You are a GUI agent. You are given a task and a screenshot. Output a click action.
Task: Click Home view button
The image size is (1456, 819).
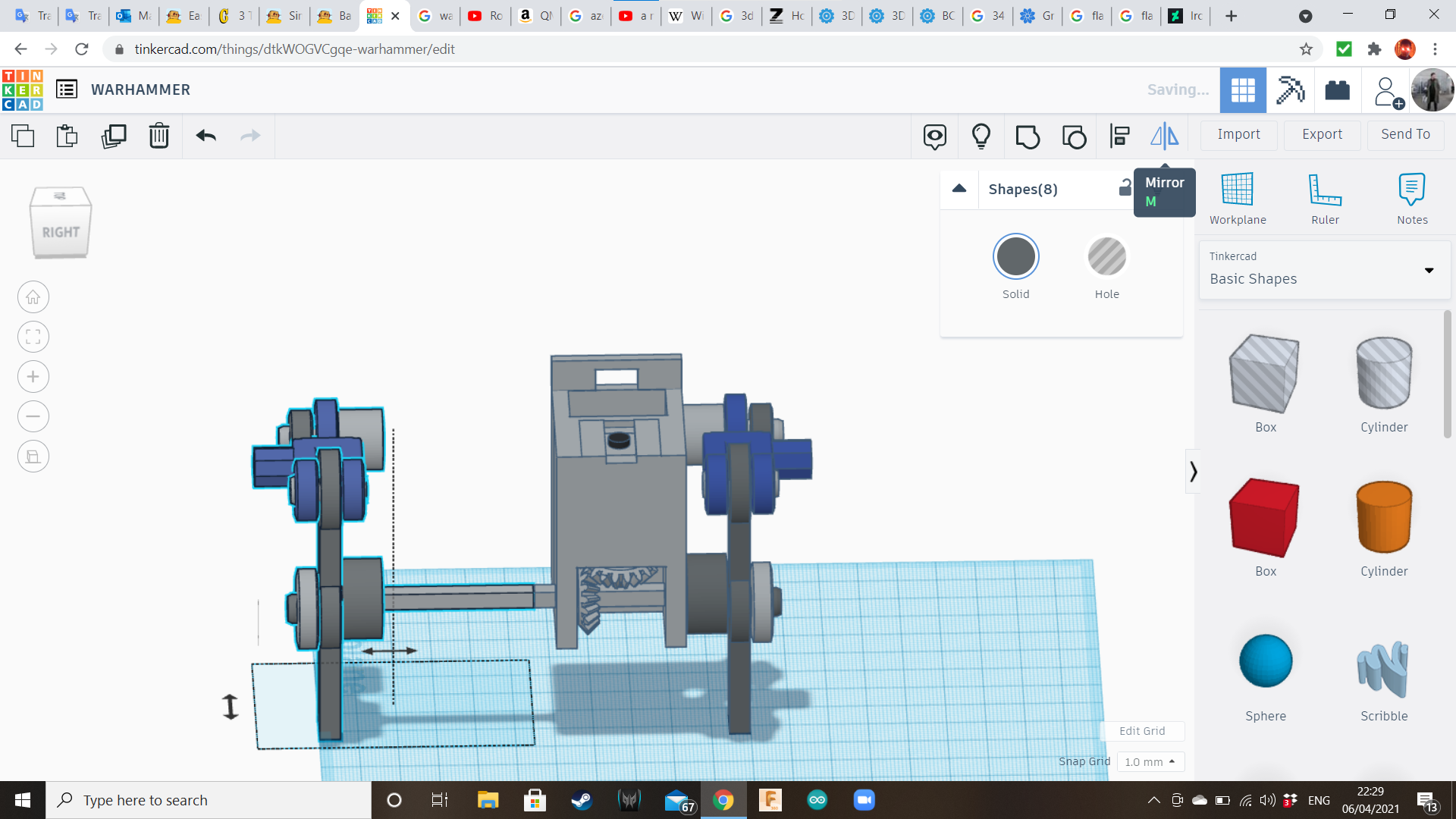33,297
